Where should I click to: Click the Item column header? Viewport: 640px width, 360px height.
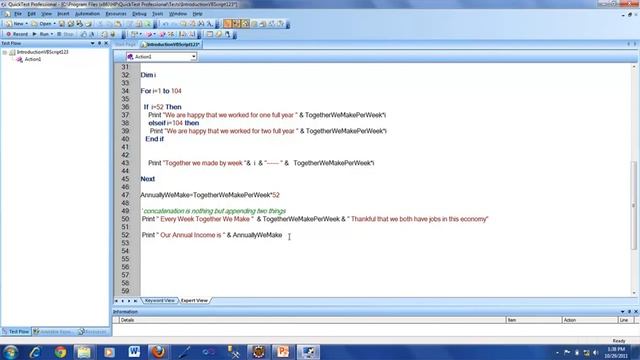tap(534, 320)
